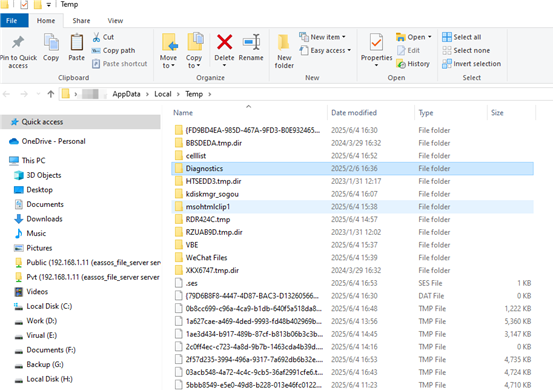This screenshot has height=390, width=553.
Task: Click the Back navigation arrow
Action: tap(6, 94)
